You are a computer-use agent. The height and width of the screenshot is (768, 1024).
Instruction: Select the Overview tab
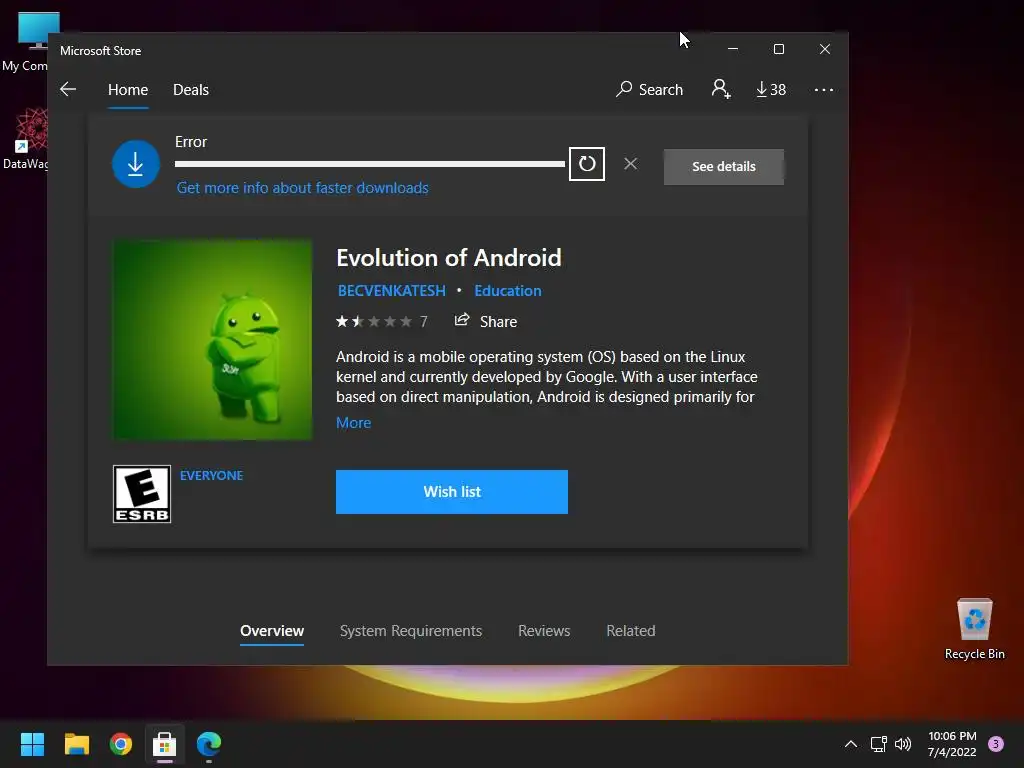(x=272, y=631)
